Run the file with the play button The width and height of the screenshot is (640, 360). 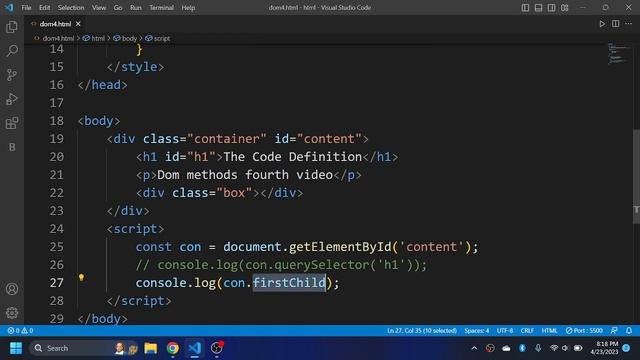(x=602, y=24)
